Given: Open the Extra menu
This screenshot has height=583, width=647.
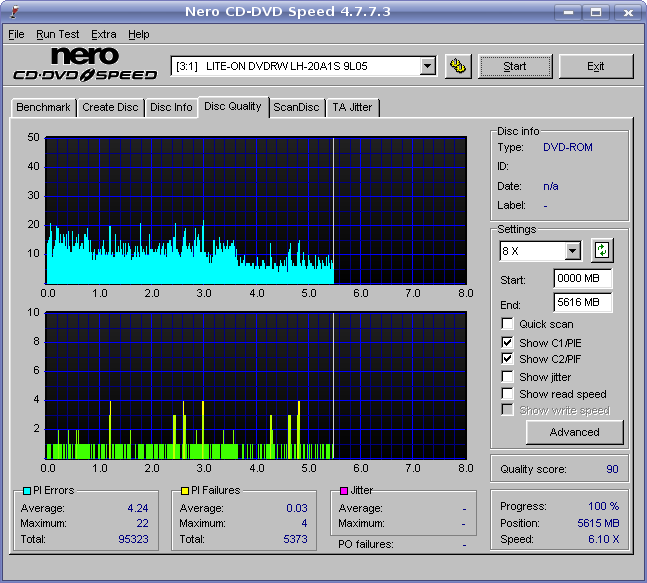Looking at the screenshot, I should pyautogui.click(x=103, y=34).
